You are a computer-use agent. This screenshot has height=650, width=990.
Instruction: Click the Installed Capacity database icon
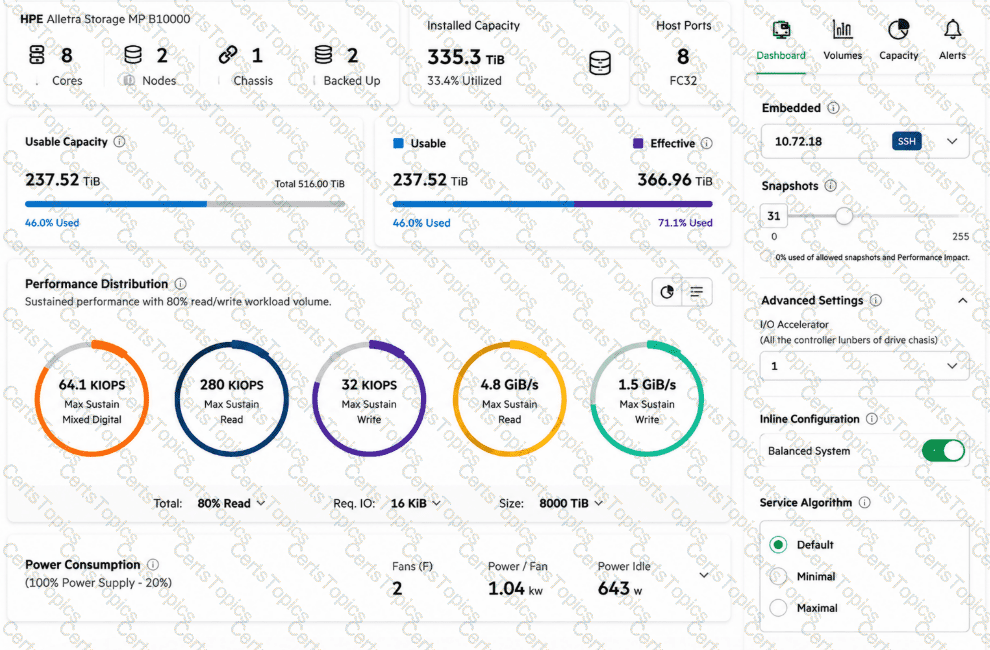(599, 63)
